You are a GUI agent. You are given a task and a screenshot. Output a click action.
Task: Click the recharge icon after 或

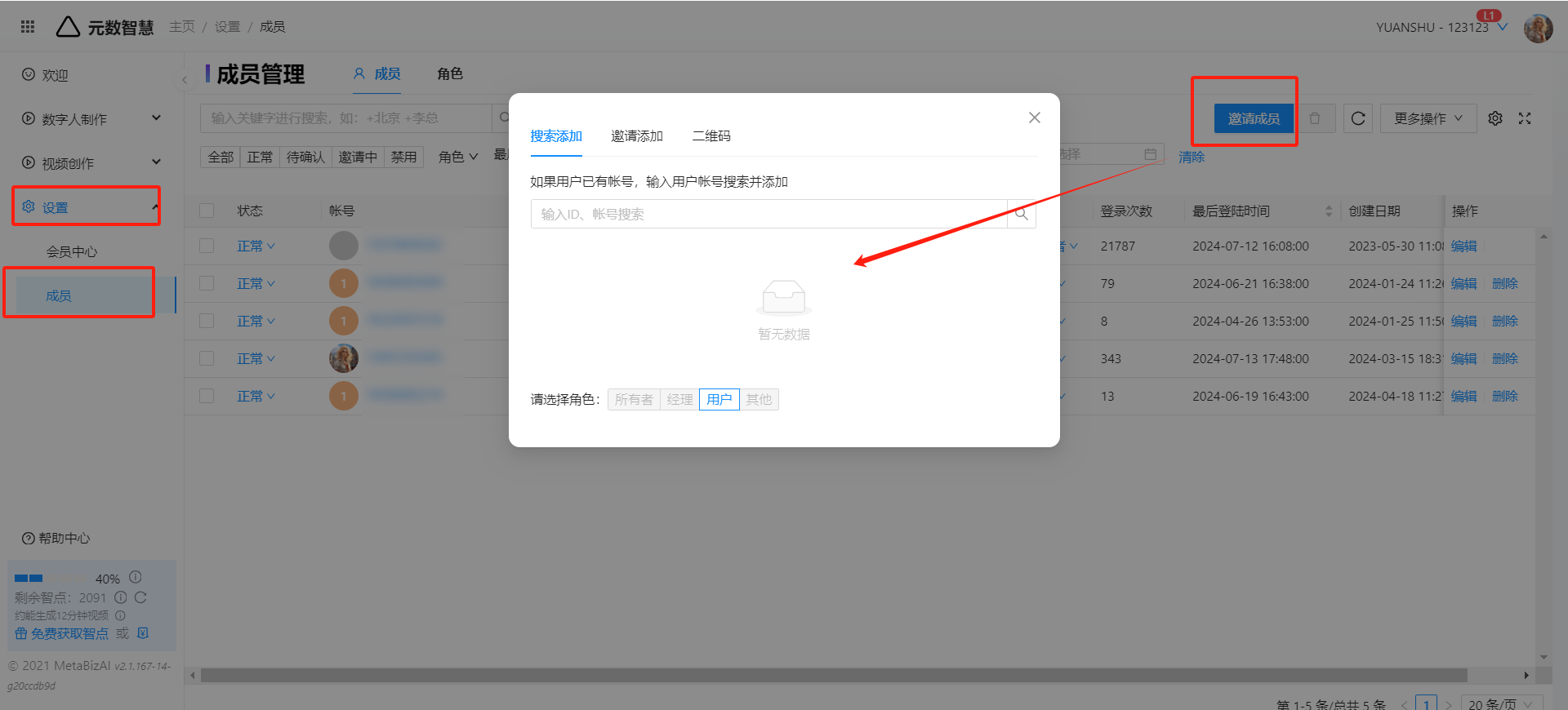pyautogui.click(x=143, y=632)
